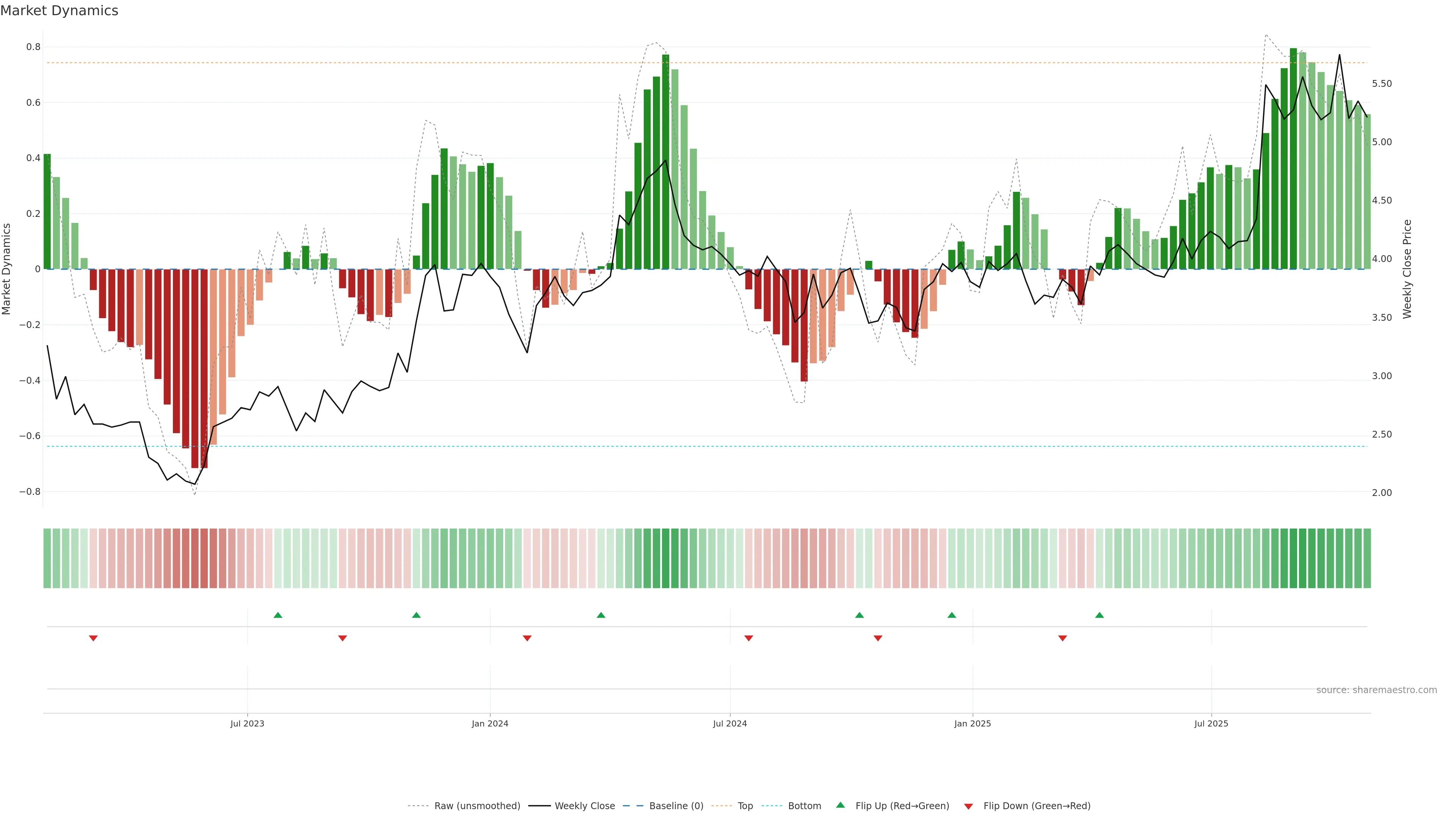Click the first green Flip Up triangle marker
The image size is (1456, 819).
(278, 615)
